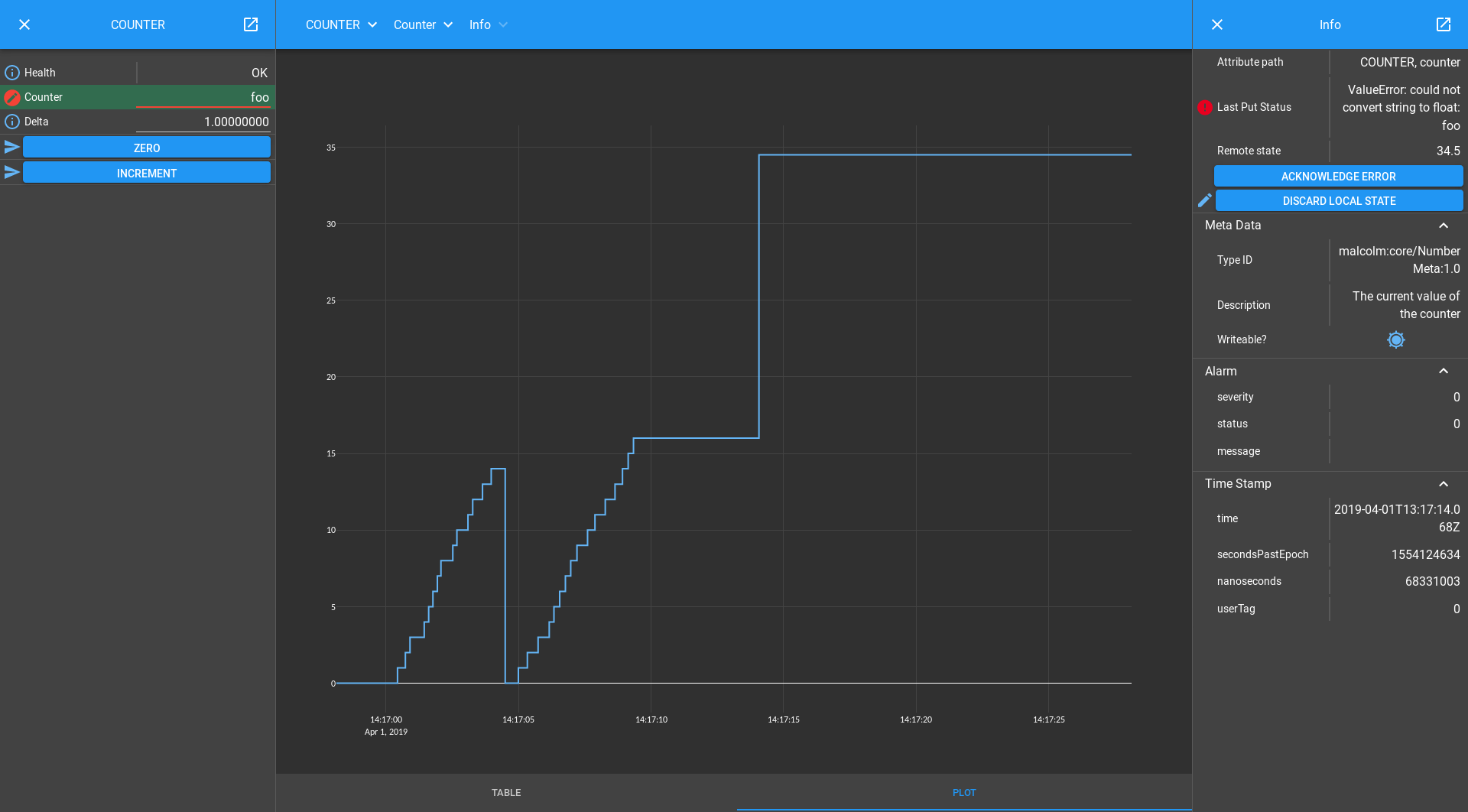Click the send arrow beside INCREMENT

point(11,173)
